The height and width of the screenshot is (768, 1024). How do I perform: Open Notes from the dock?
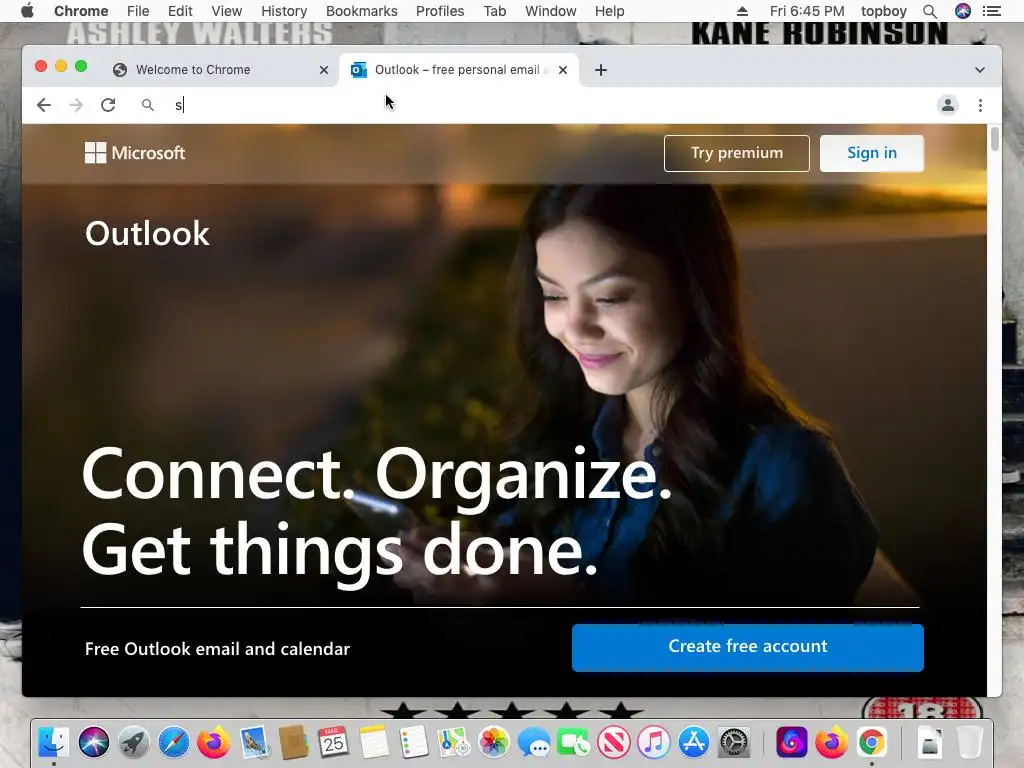pyautogui.click(x=374, y=743)
